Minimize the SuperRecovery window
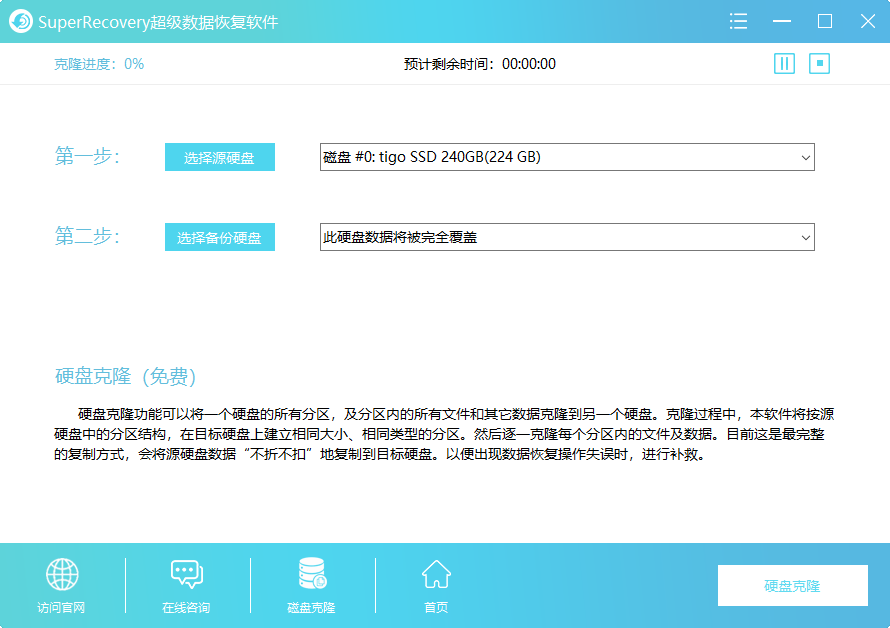This screenshot has width=890, height=628. click(x=782, y=22)
